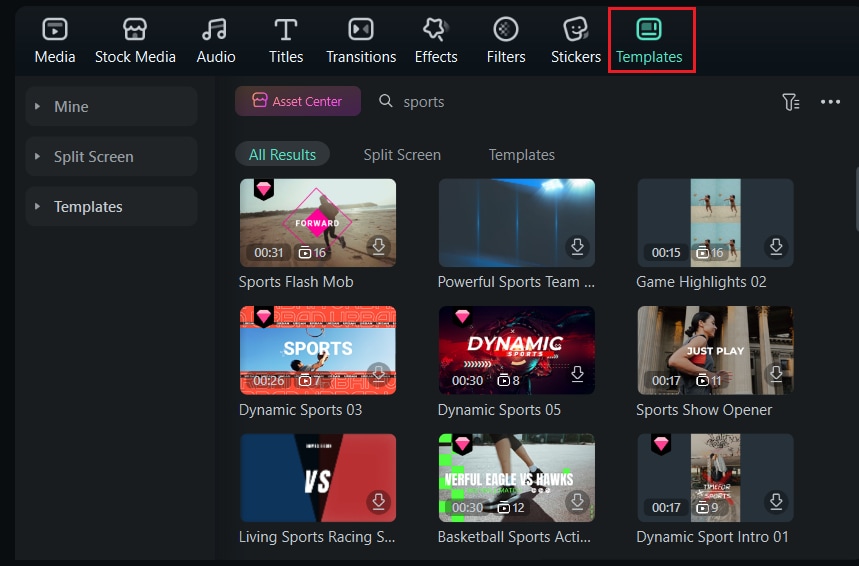
Task: Click the "Dynamic Sports 03" title text
Action: [x=300, y=410]
